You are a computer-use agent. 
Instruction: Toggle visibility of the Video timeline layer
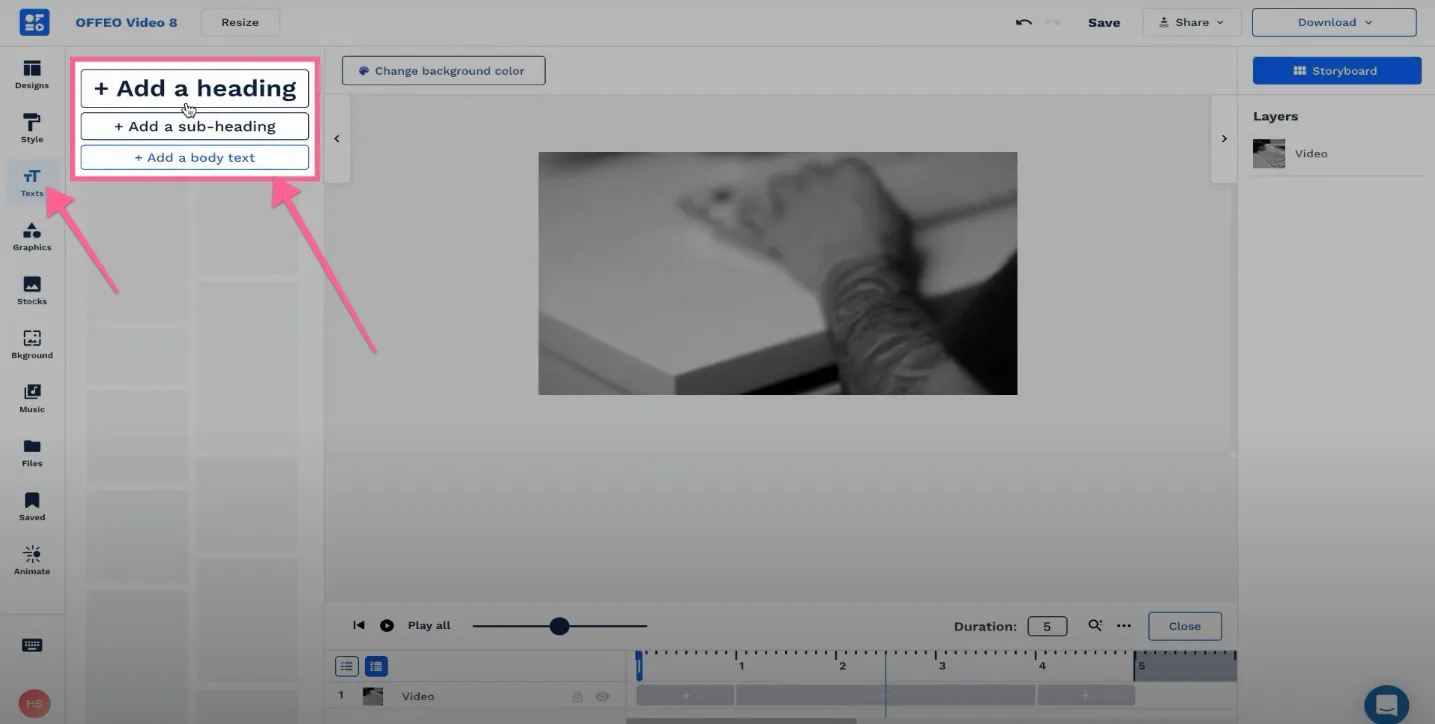pyautogui.click(x=603, y=696)
